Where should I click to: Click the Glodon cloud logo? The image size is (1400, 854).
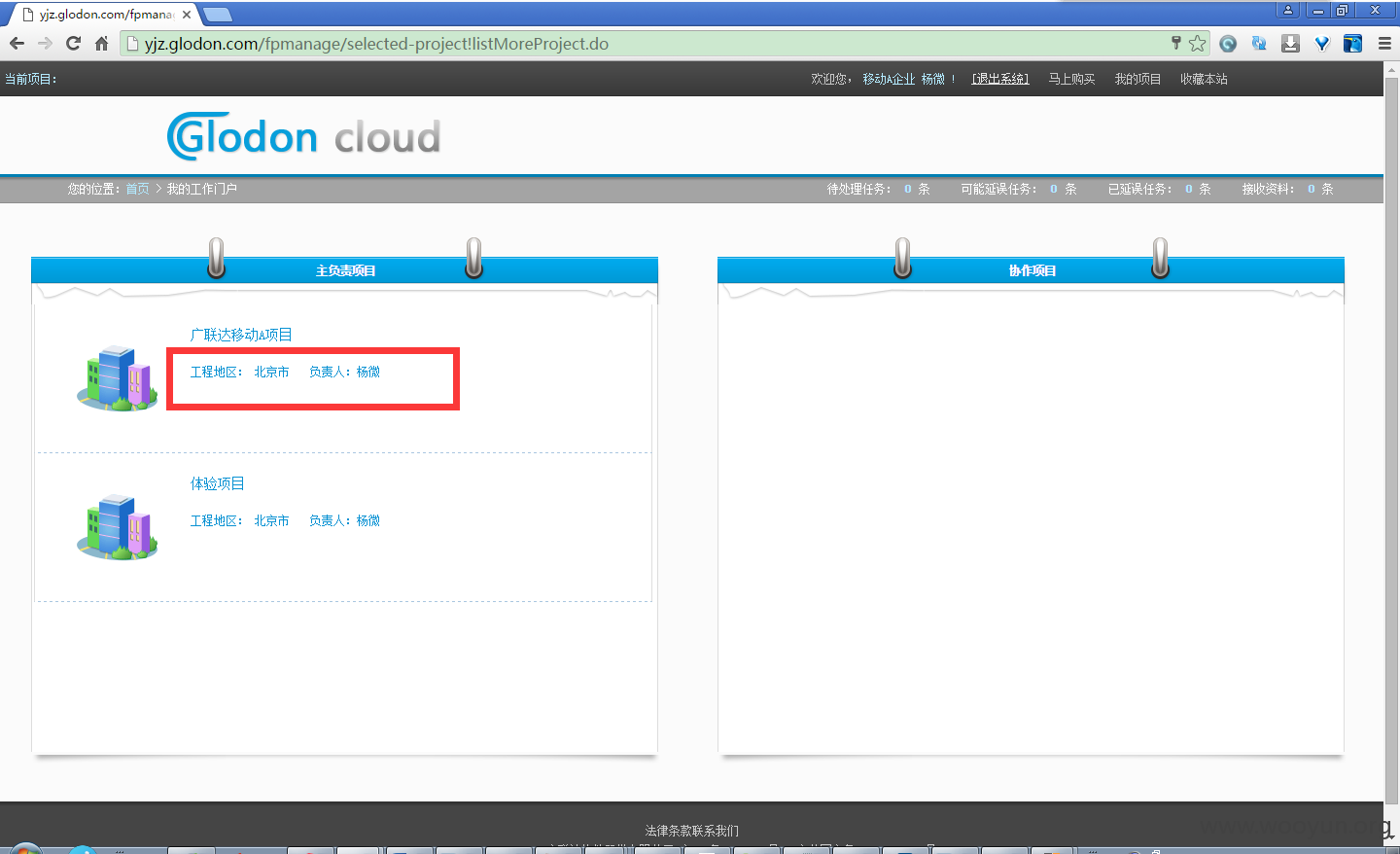click(x=304, y=137)
